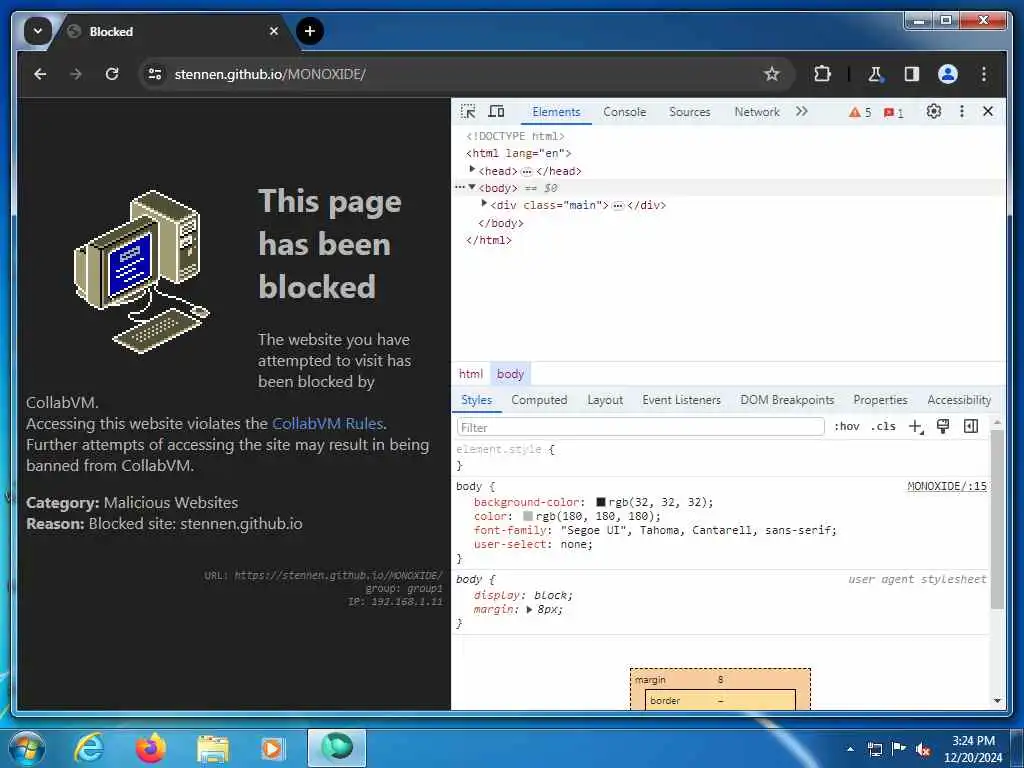The height and width of the screenshot is (768, 1024).
Task: Open the tab search dropdown arrow
Action: tap(38, 31)
